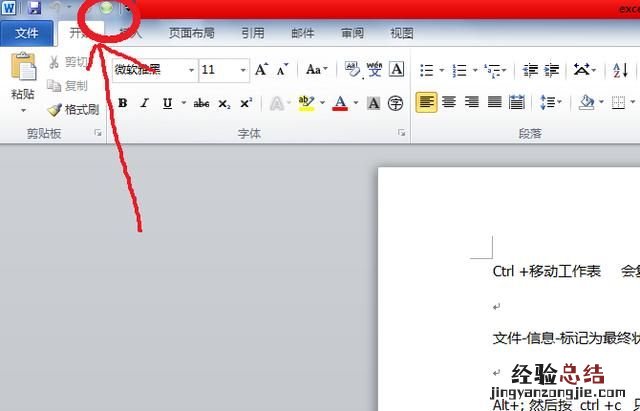Click the 粘贴 paste clipboard icon
This screenshot has width=640, height=411.
[x=23, y=66]
